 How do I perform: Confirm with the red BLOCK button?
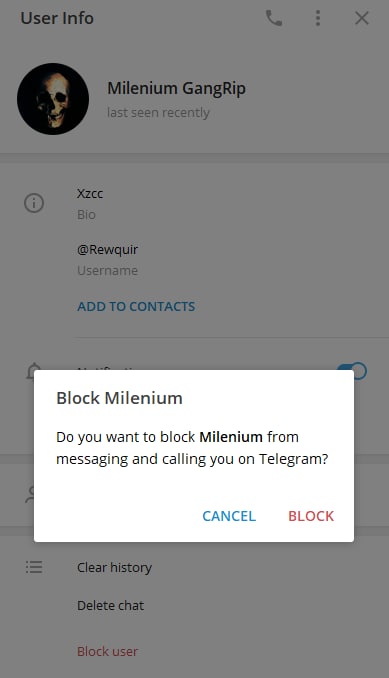tap(311, 516)
